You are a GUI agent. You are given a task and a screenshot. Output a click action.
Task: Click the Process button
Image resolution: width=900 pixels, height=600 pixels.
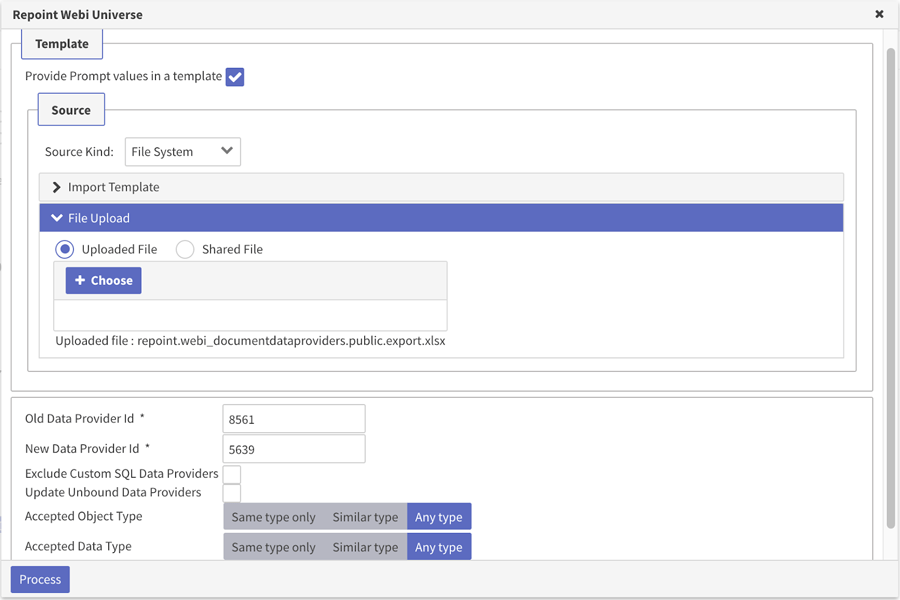click(39, 579)
